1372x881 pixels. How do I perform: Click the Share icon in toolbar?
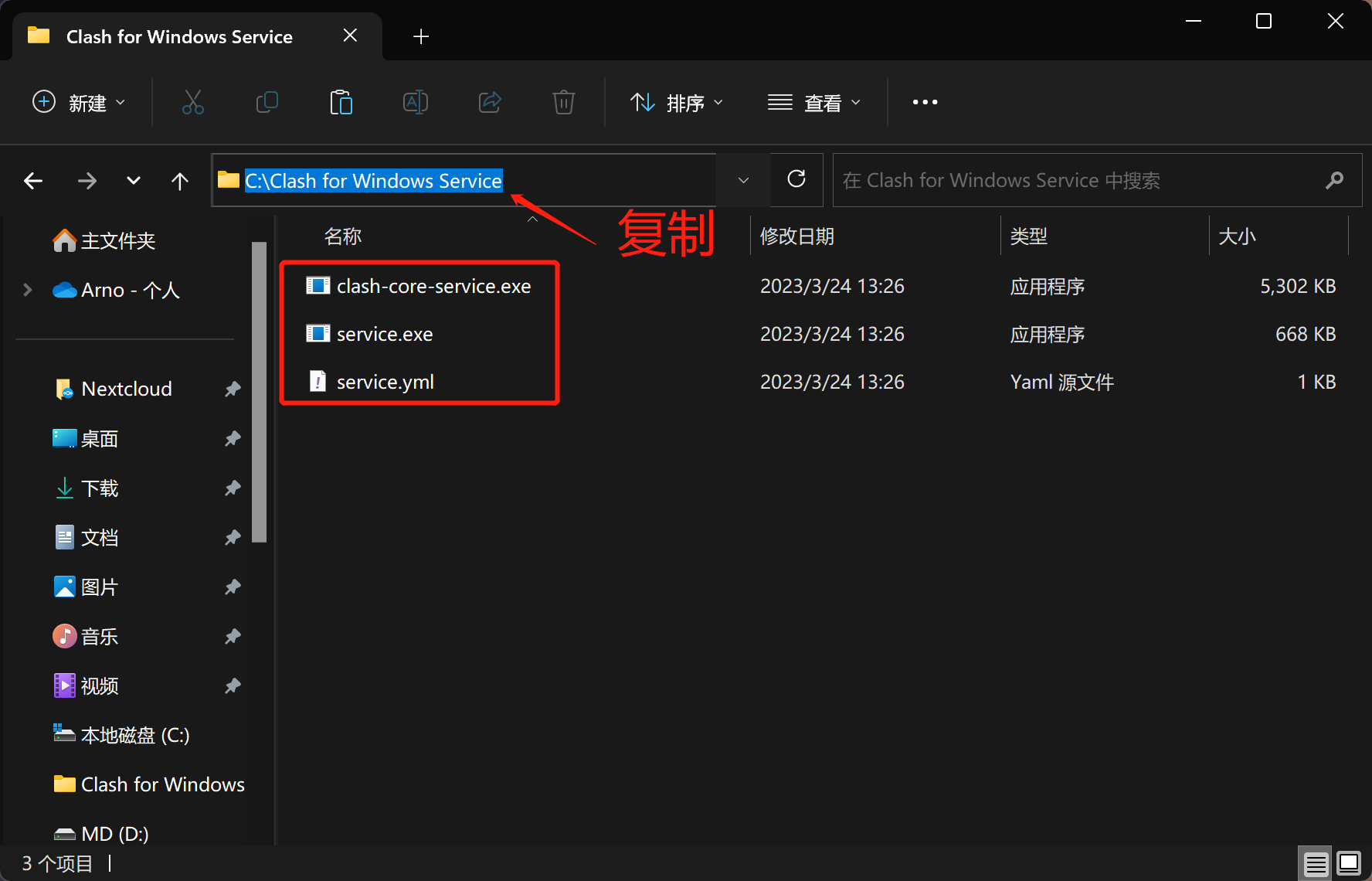[490, 102]
